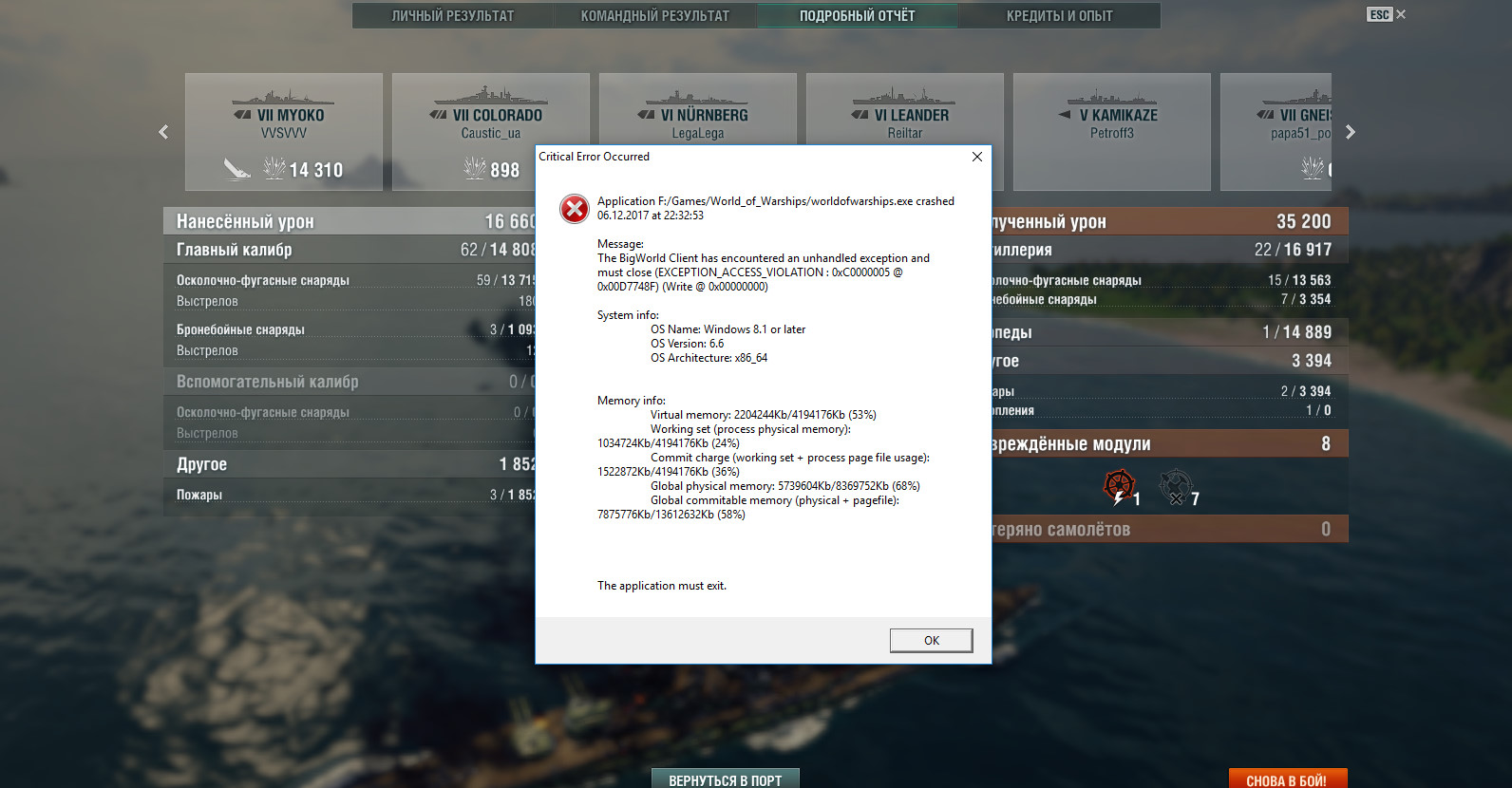1512x788 pixels.
Task: Click the Другое row in damage list
Action: (350, 464)
